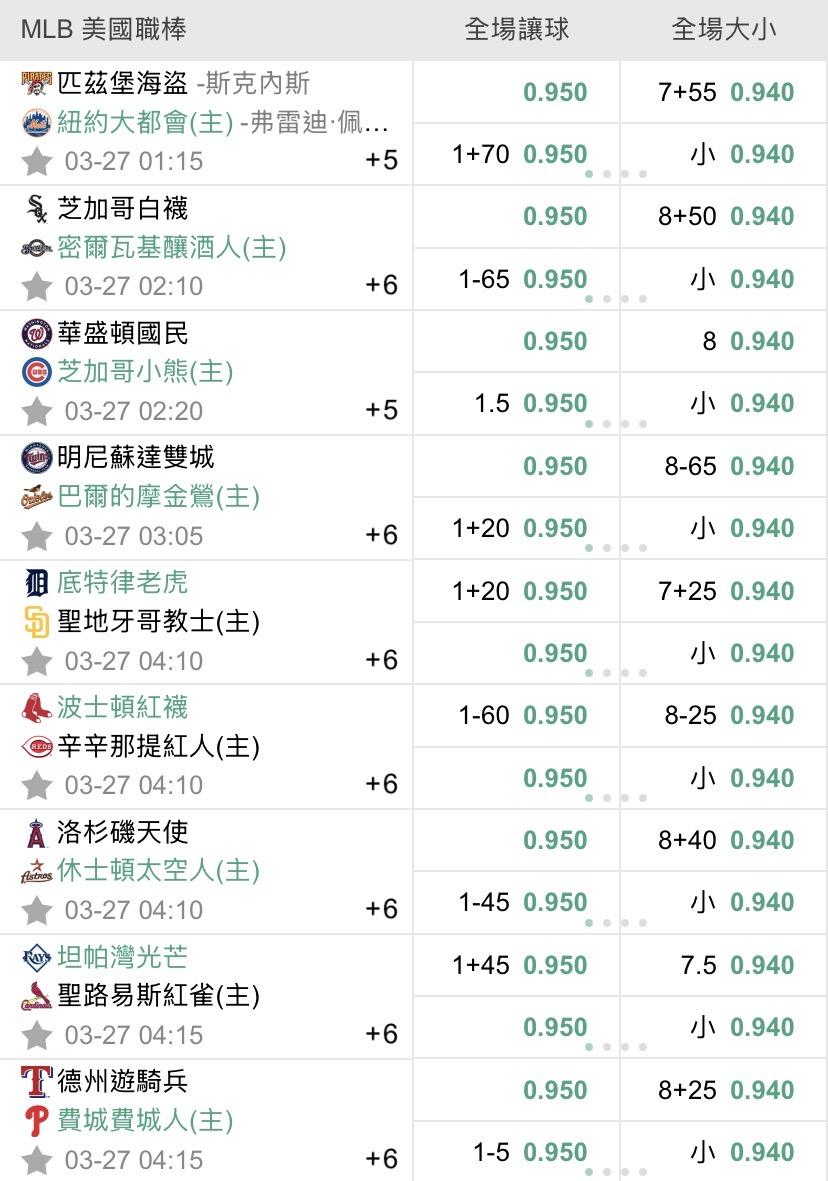Click the Texas Rangers logo
828x1181 pixels.
pos(35,1081)
